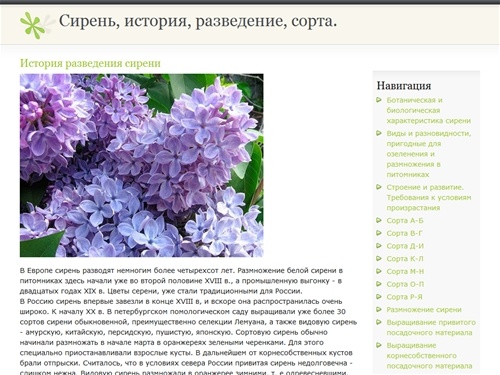
Task: Go to 'Сорта М-Н' page
Action: click(x=405, y=271)
